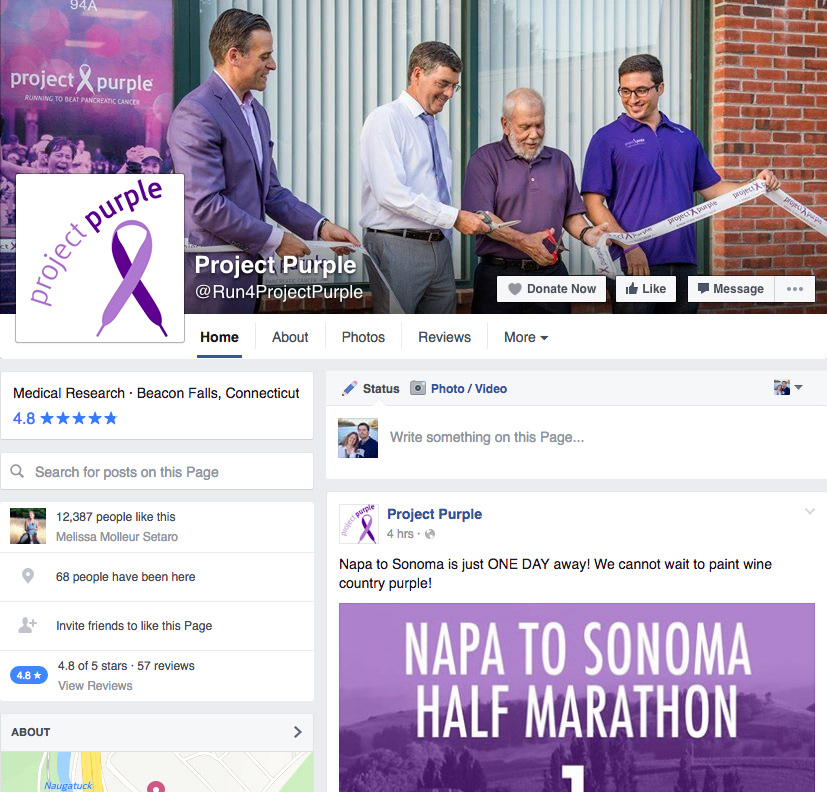Open the Reviews tab
The image size is (827, 792).
tap(444, 337)
